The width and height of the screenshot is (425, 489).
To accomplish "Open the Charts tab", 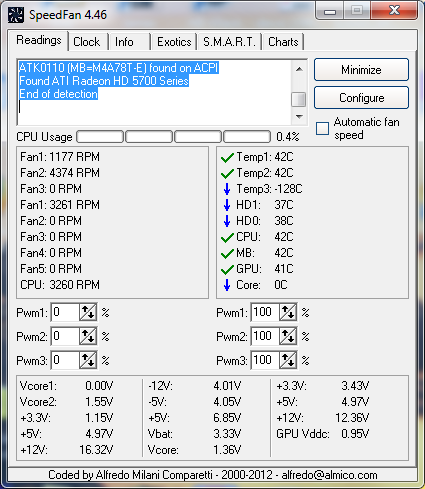I will (x=283, y=42).
